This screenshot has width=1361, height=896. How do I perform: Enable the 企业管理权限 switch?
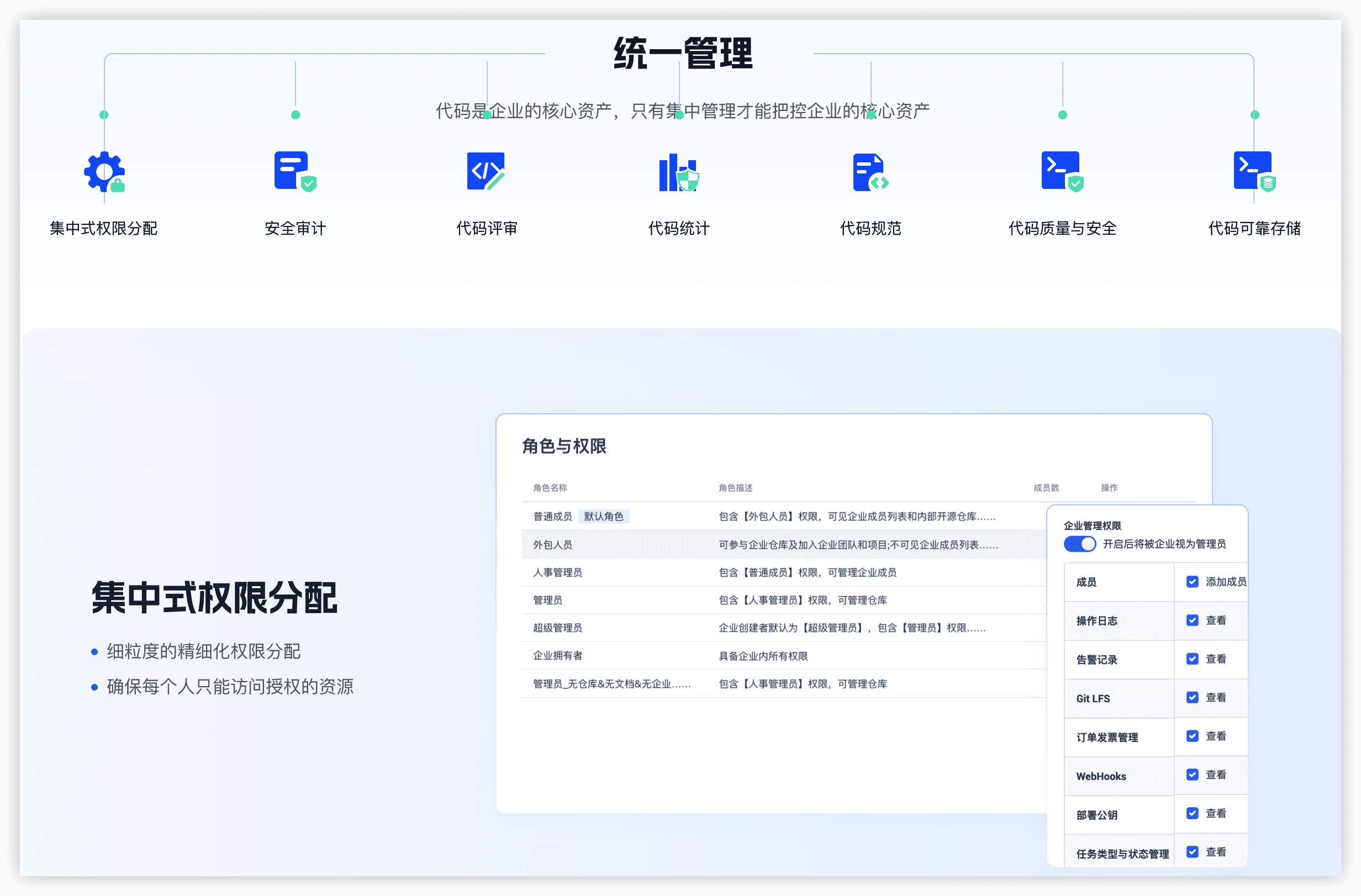[1080, 544]
